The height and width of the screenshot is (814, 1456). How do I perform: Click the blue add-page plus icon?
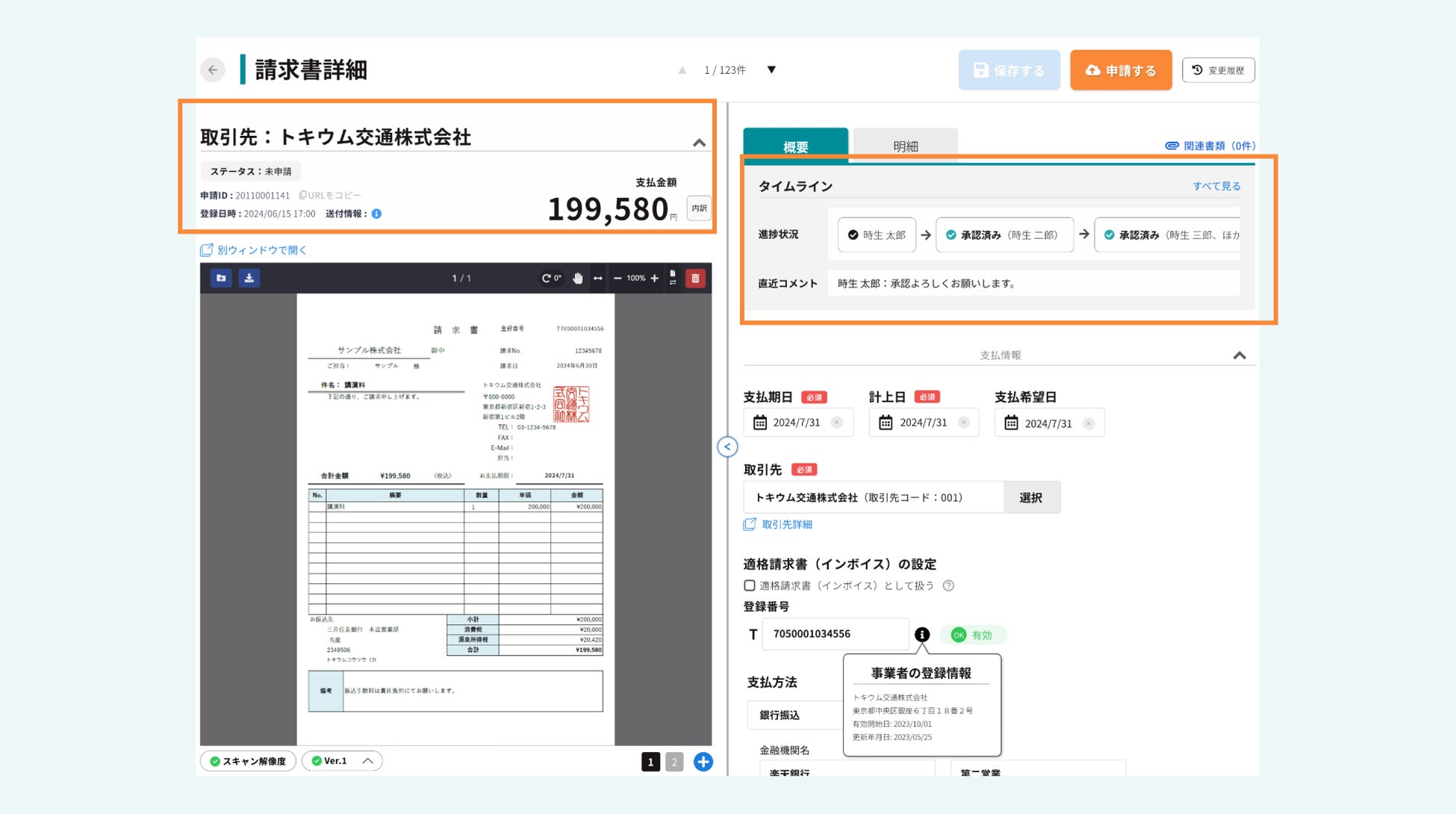(703, 762)
